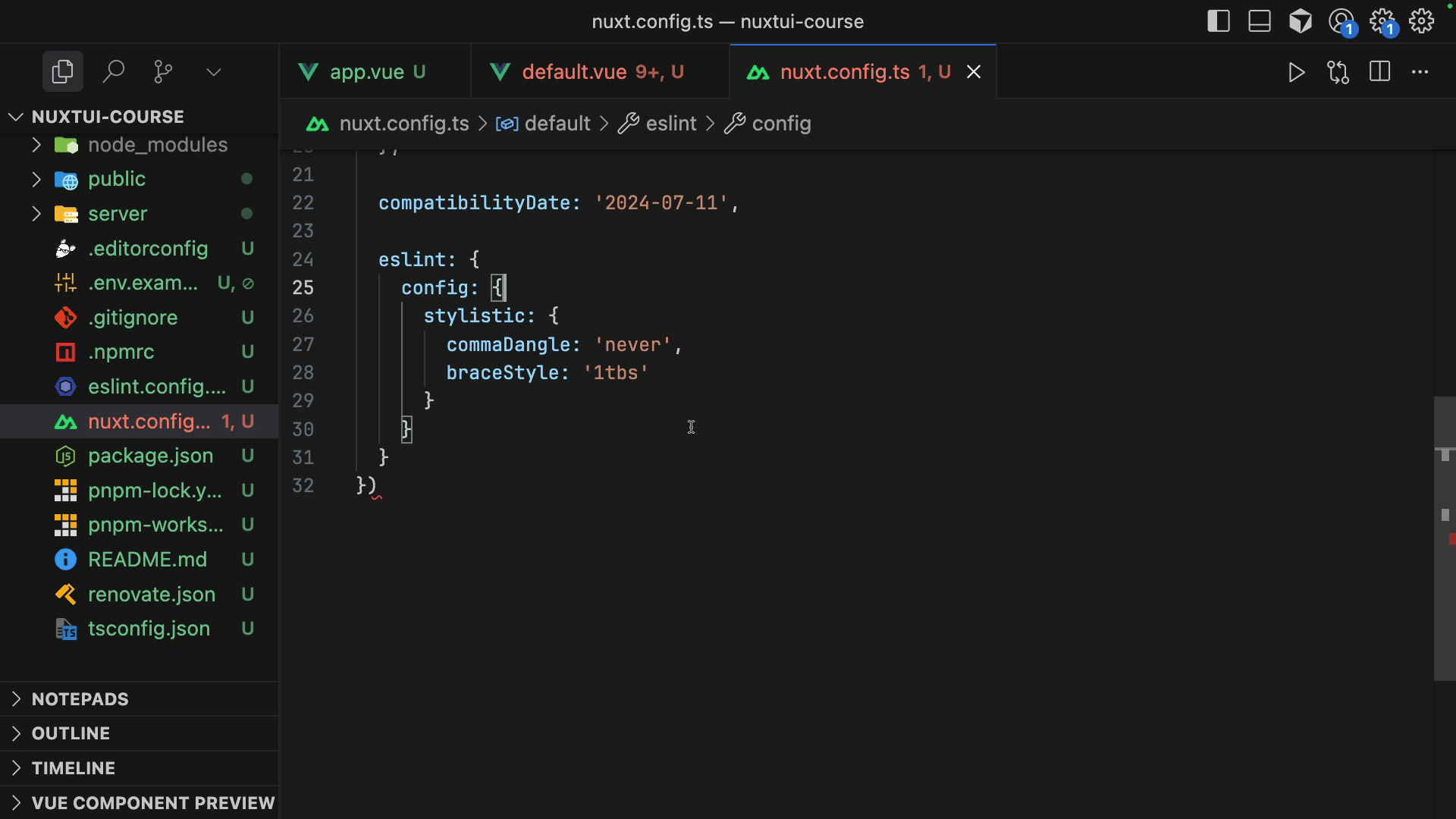This screenshot has height=819, width=1456.
Task: Click the Open Changes compare icon
Action: pos(1338,72)
